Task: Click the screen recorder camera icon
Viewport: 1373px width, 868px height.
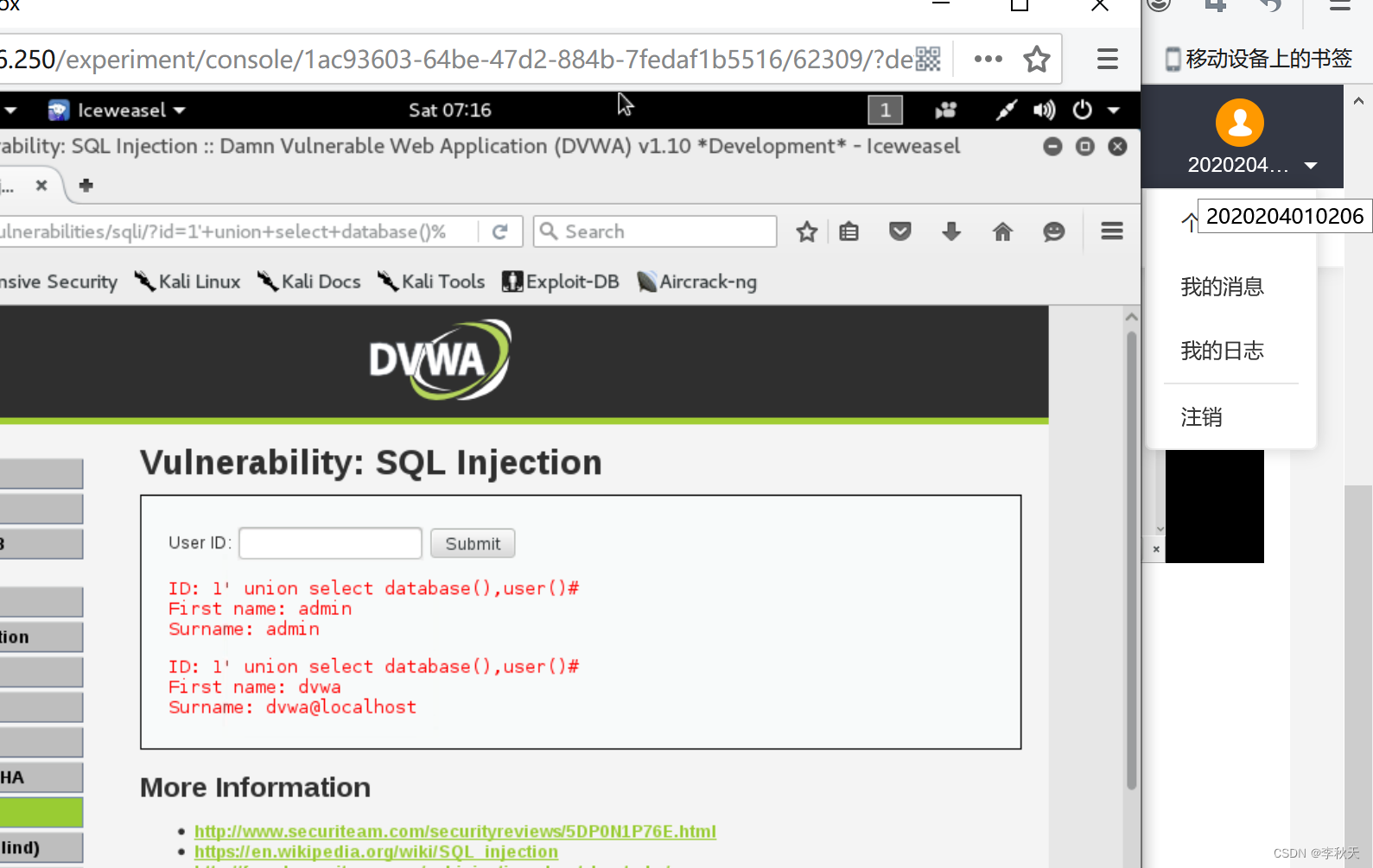Action: click(x=946, y=110)
